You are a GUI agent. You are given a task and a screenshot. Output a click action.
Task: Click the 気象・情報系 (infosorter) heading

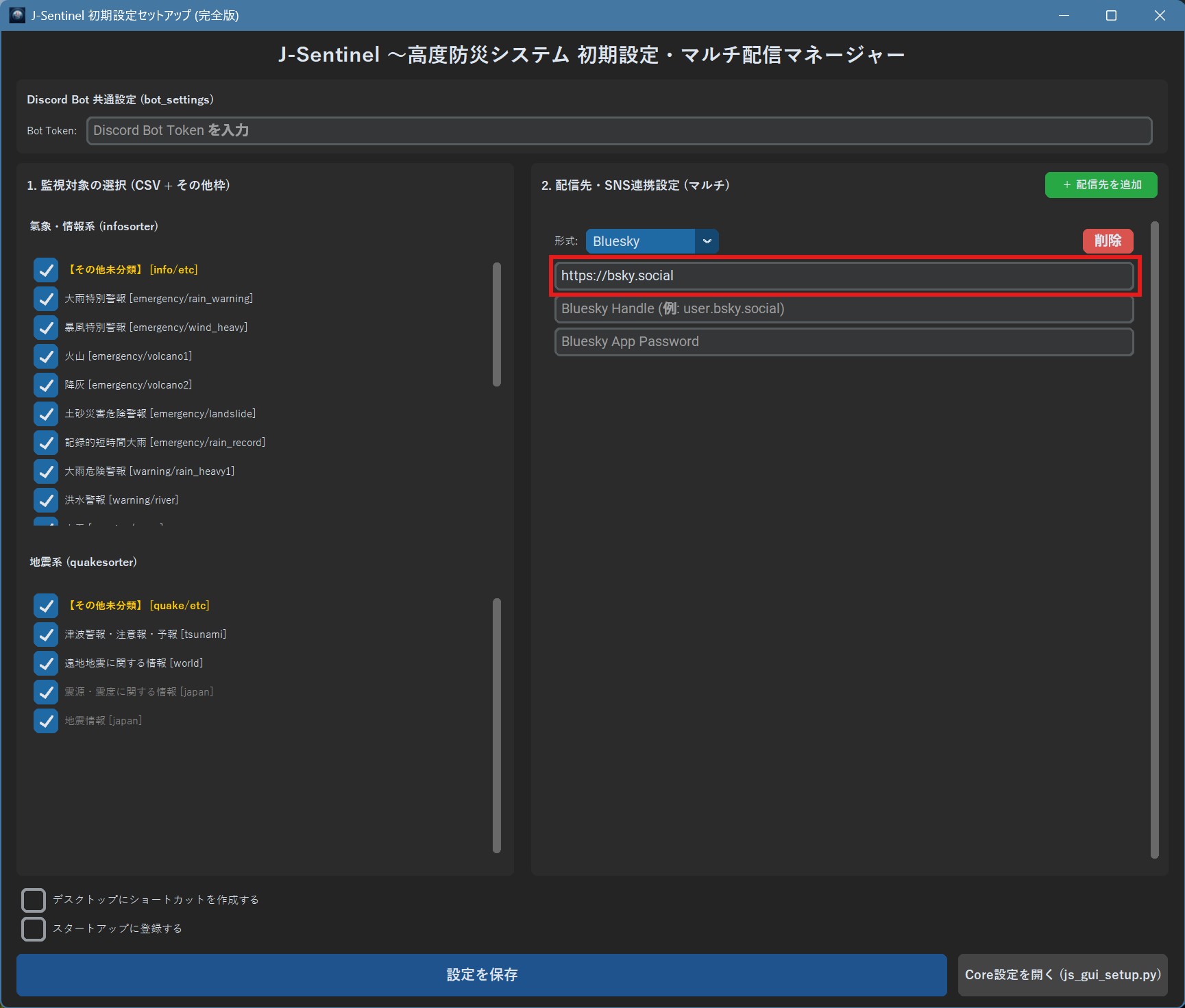(94, 227)
